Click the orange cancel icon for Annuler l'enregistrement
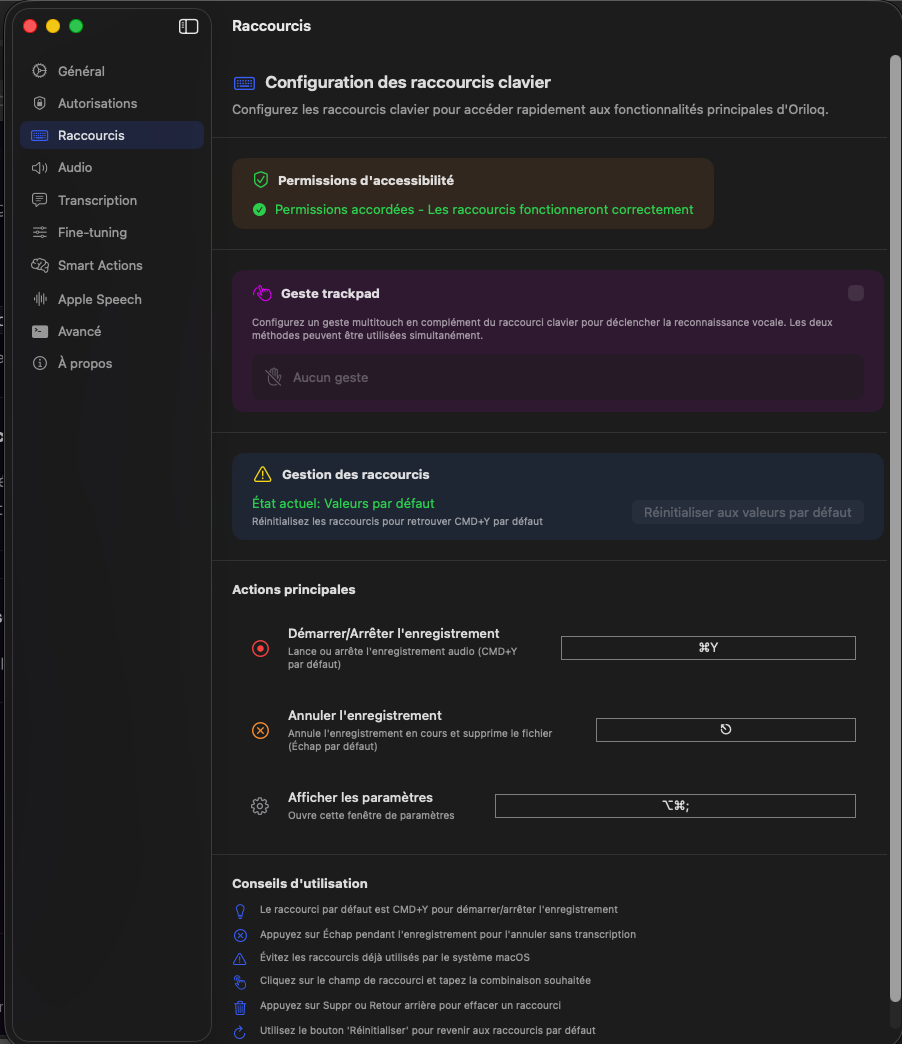Image resolution: width=902 pixels, height=1044 pixels. (260, 730)
